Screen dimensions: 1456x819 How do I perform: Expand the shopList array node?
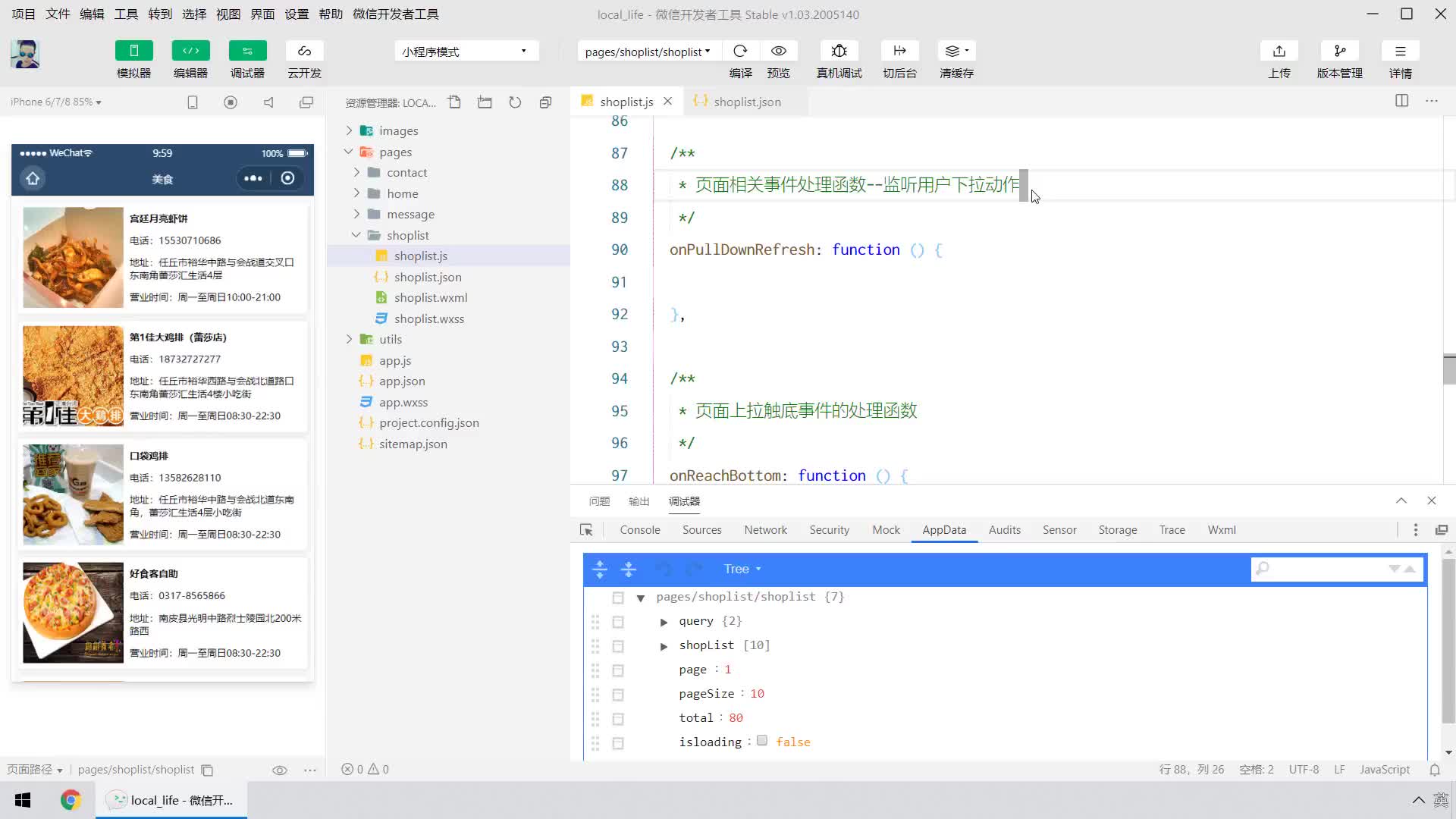coord(665,645)
